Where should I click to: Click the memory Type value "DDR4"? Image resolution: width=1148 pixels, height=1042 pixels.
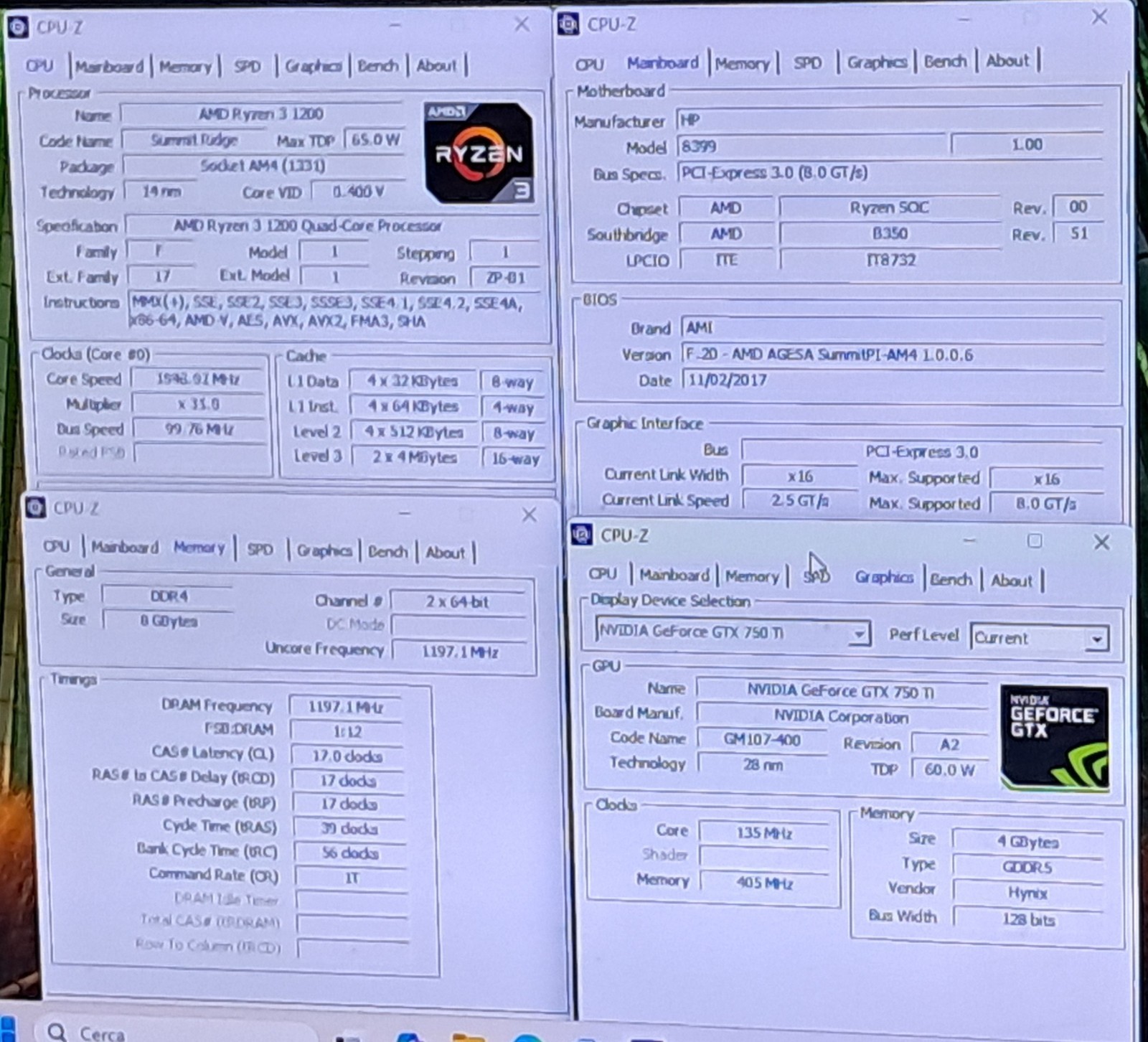[x=168, y=596]
